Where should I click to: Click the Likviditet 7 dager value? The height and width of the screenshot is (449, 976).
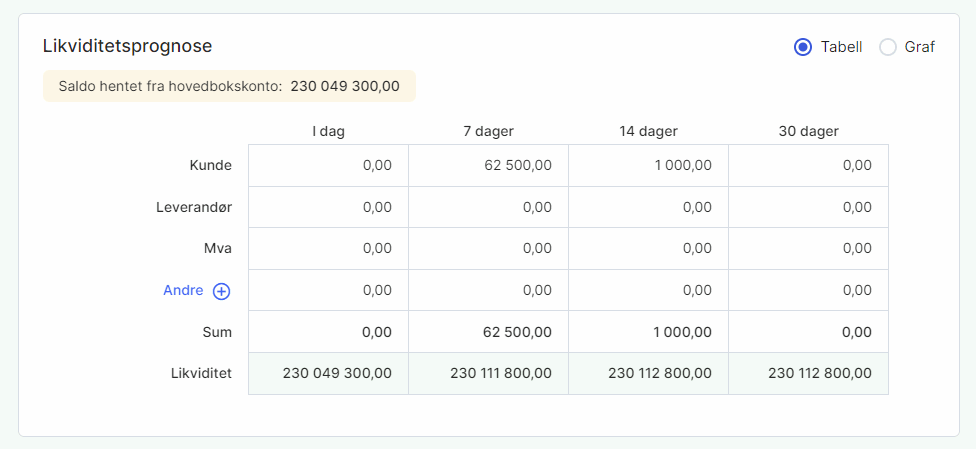point(488,373)
